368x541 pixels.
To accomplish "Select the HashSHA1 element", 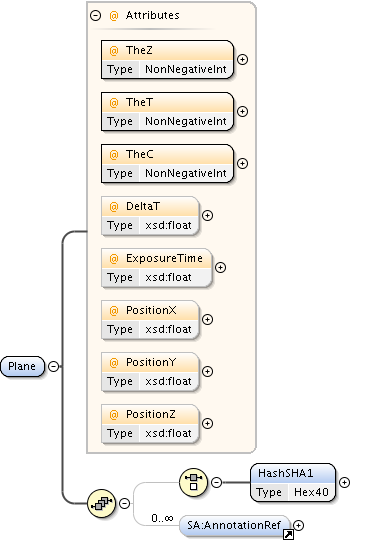I will coord(293,482).
